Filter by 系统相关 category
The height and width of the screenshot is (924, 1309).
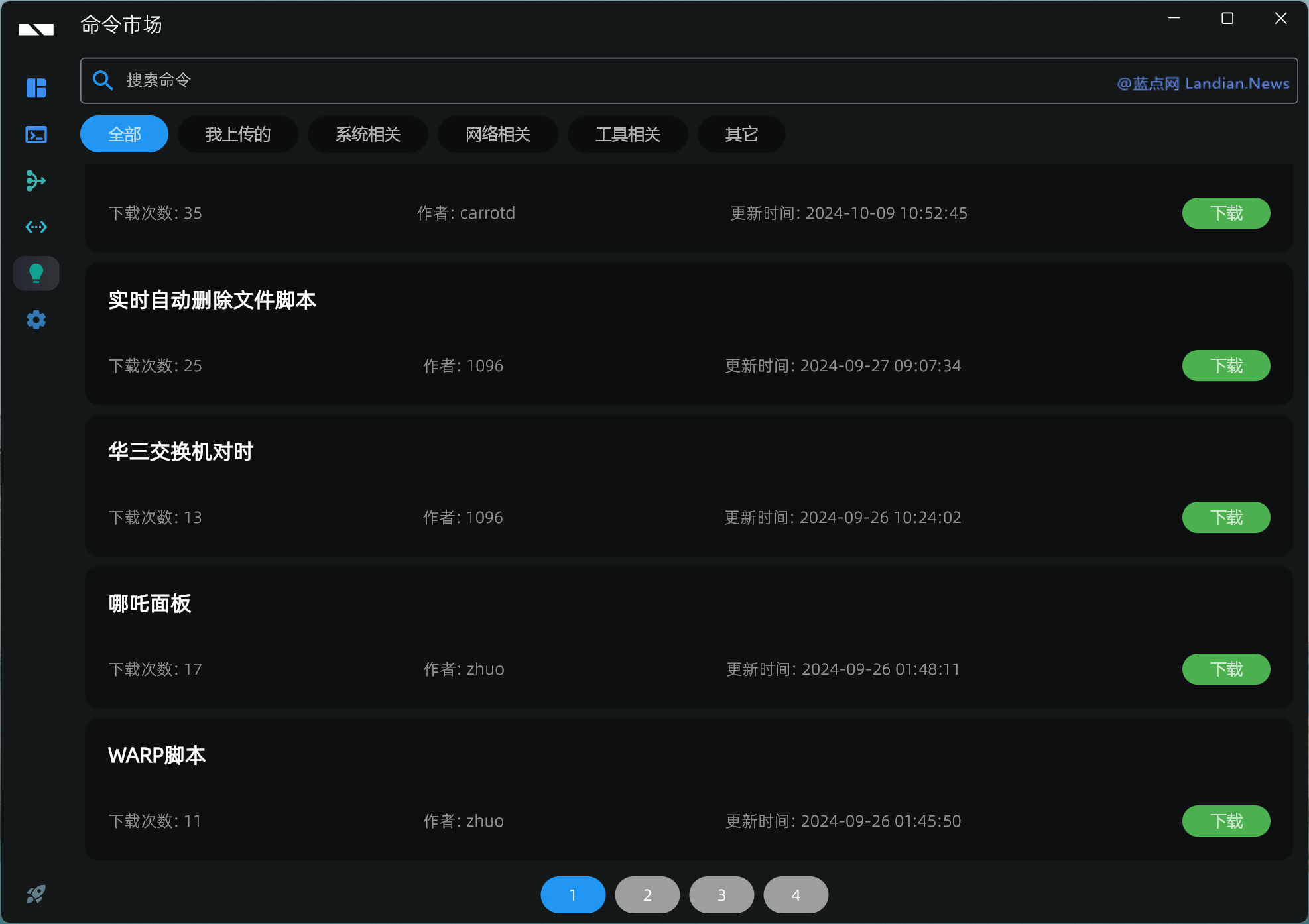tap(367, 134)
